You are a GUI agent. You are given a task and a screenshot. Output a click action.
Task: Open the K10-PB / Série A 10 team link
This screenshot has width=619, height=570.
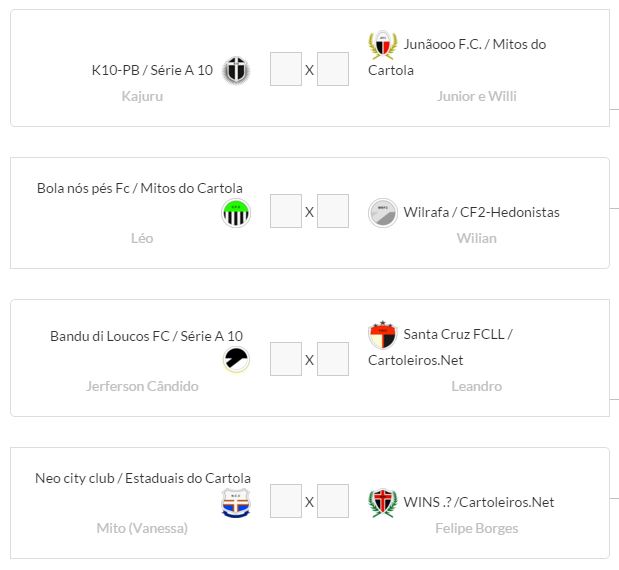[152, 70]
